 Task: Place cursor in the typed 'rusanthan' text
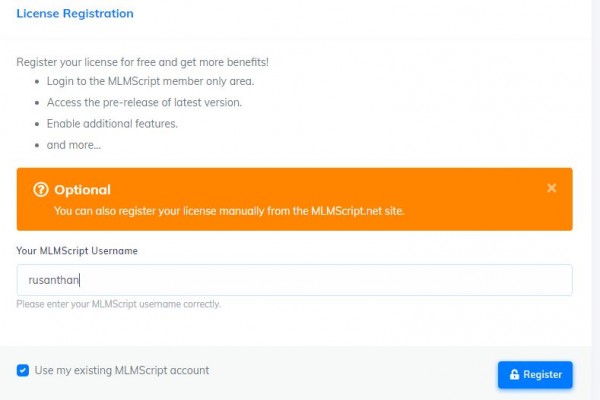click(54, 280)
